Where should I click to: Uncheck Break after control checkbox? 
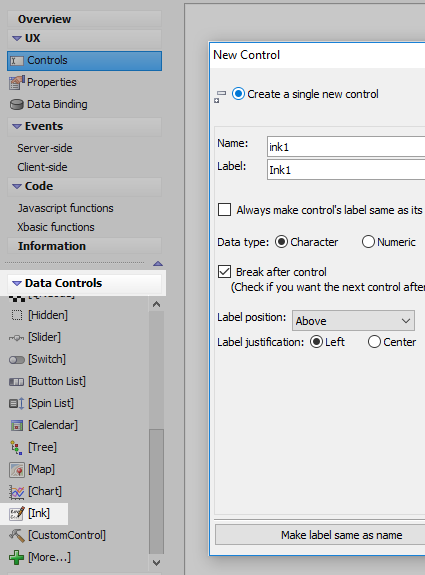pyautogui.click(x=224, y=272)
